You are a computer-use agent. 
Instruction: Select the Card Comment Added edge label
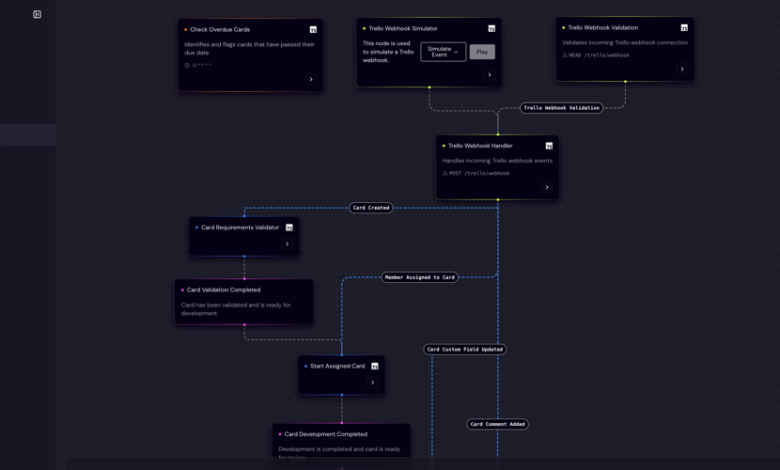[x=497, y=424]
